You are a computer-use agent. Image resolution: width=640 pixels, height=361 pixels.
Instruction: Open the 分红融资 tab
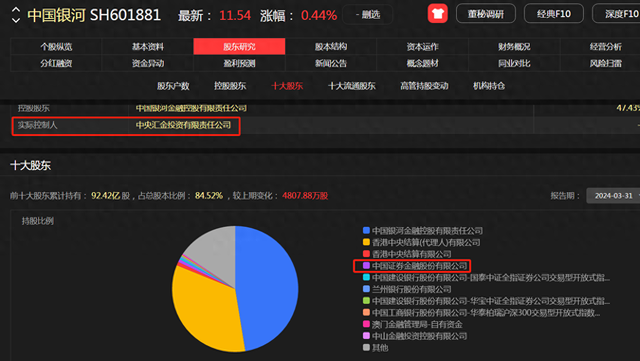point(56,63)
